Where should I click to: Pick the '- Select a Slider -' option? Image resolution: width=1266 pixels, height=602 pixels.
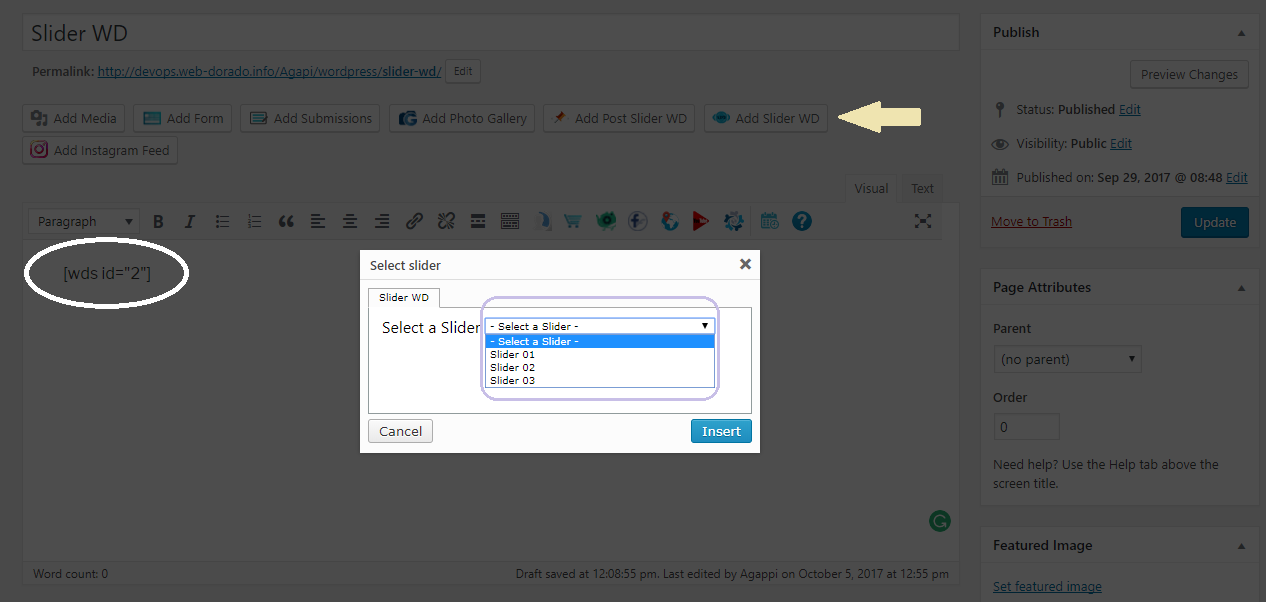[600, 341]
